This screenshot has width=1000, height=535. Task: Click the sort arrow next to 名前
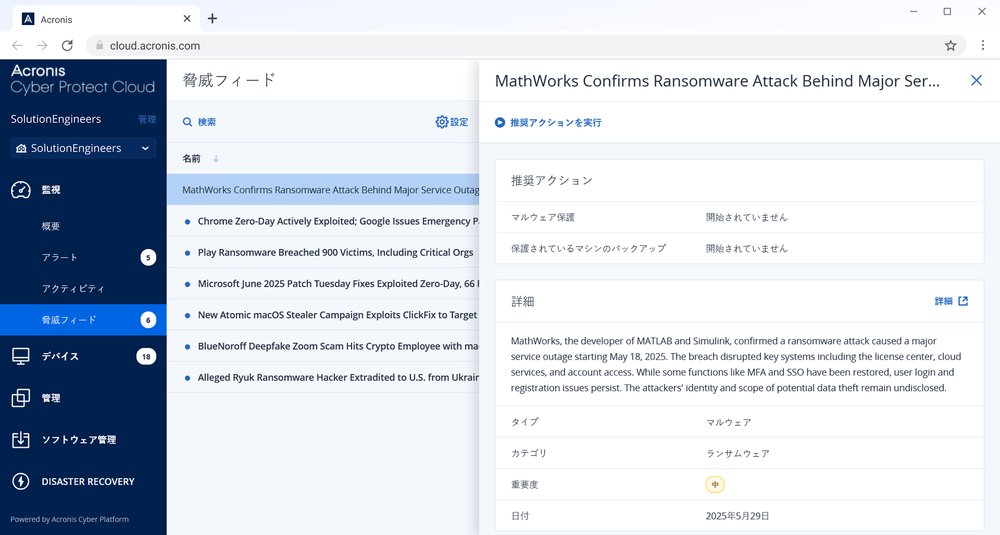pos(216,159)
